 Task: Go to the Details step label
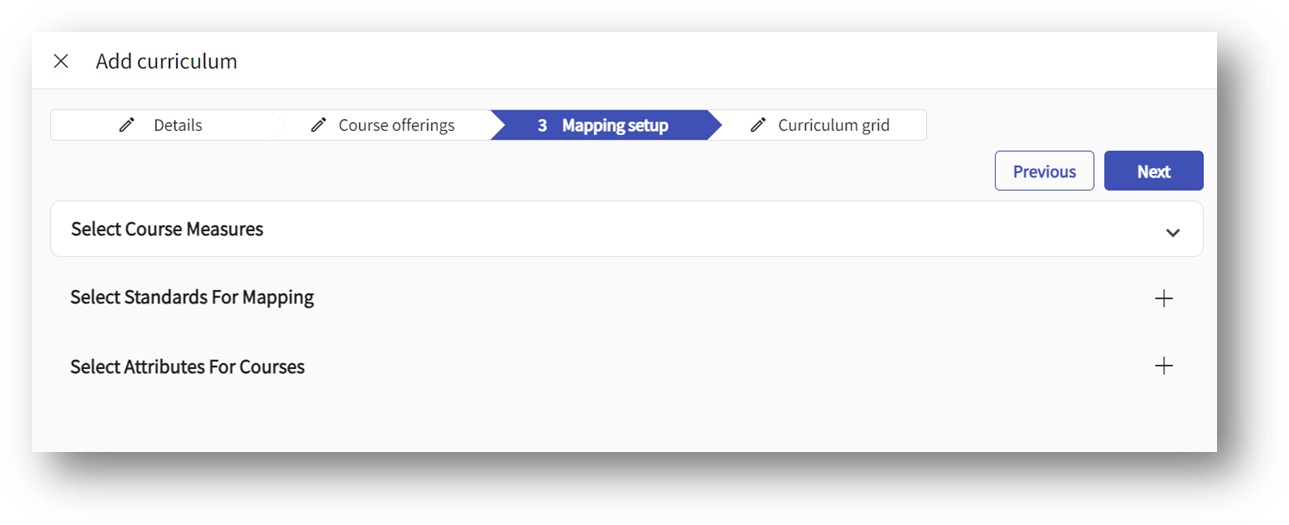pyautogui.click(x=178, y=126)
